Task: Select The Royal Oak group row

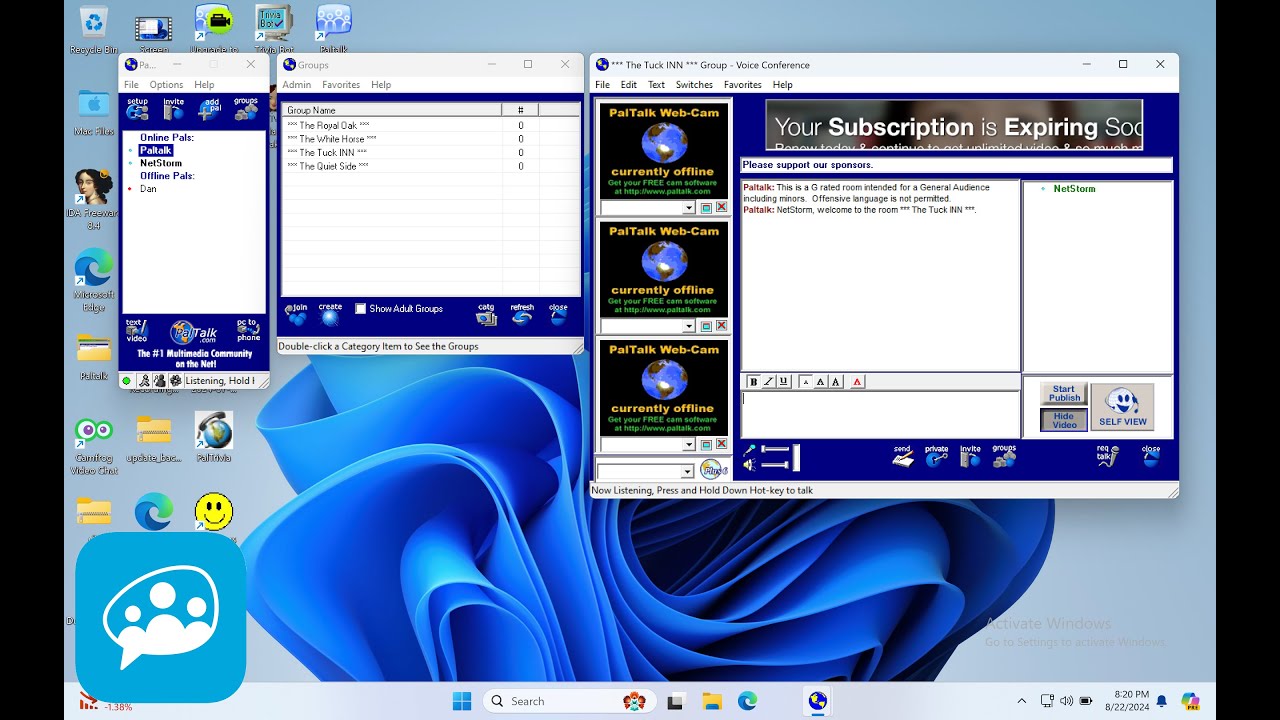Action: pos(430,126)
